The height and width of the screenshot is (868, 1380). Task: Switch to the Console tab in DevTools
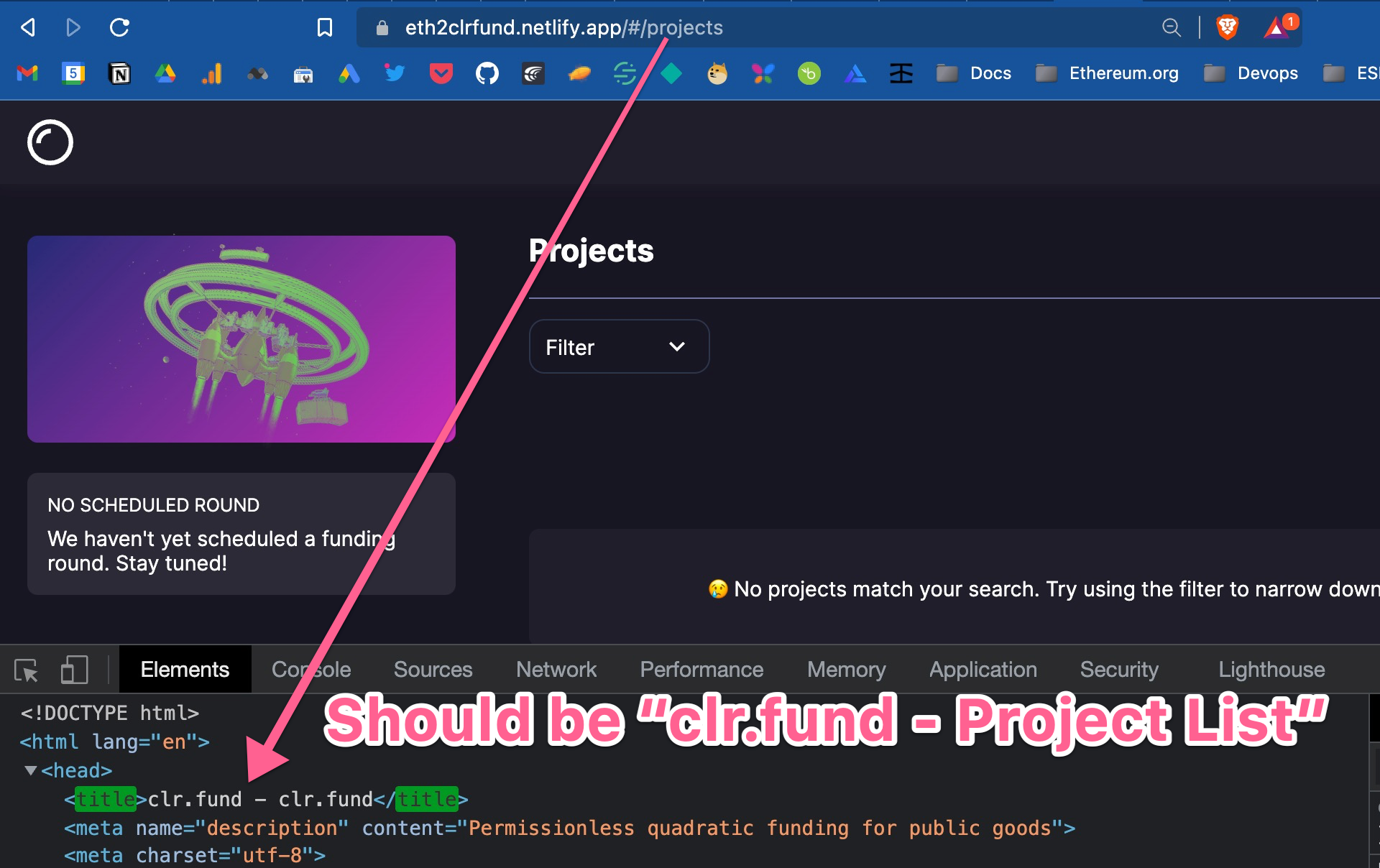310,669
